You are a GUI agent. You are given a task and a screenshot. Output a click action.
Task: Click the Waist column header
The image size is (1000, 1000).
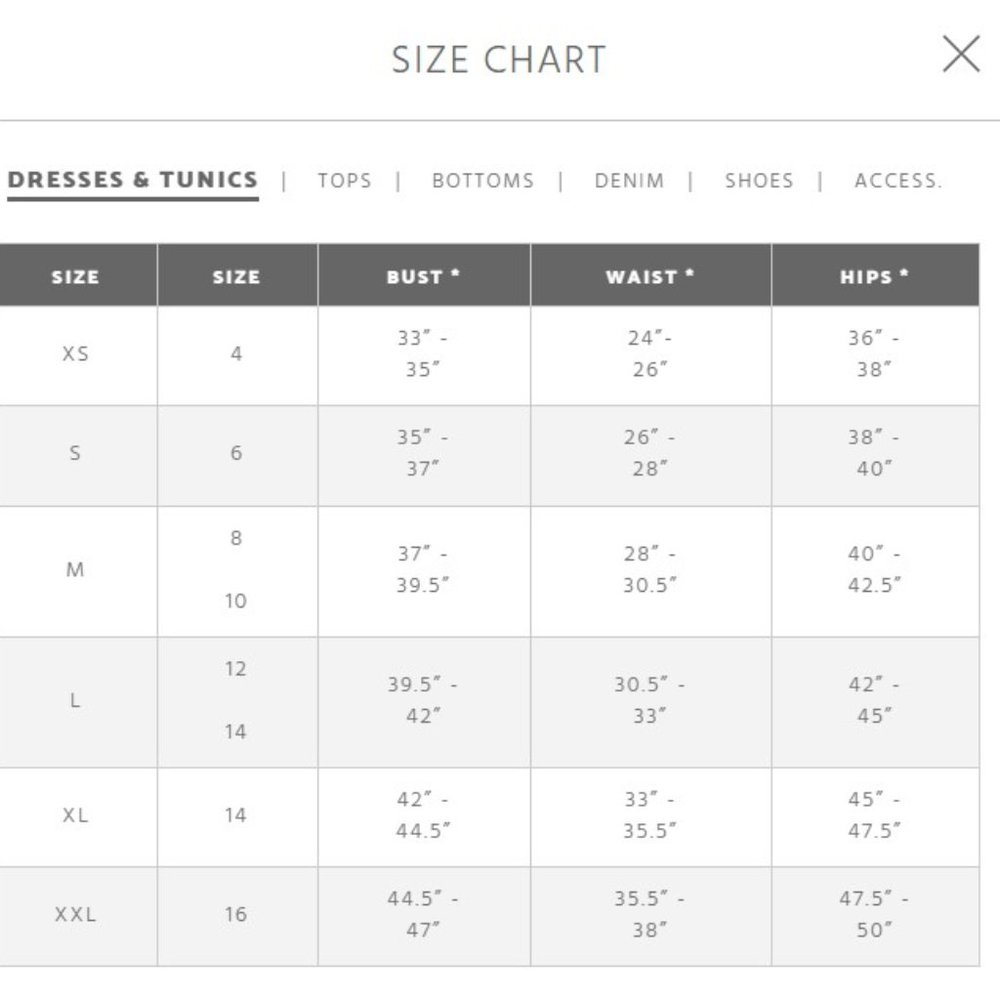point(651,275)
